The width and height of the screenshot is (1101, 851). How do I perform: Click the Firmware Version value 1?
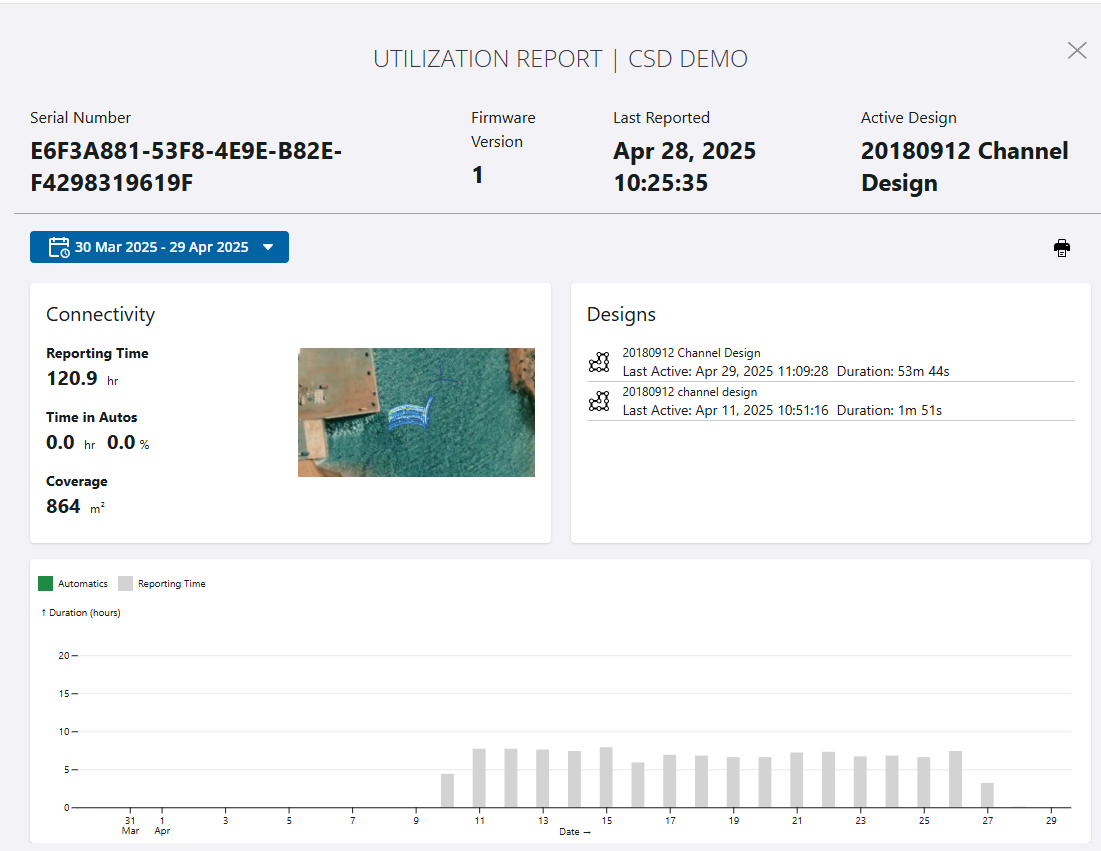coord(477,175)
